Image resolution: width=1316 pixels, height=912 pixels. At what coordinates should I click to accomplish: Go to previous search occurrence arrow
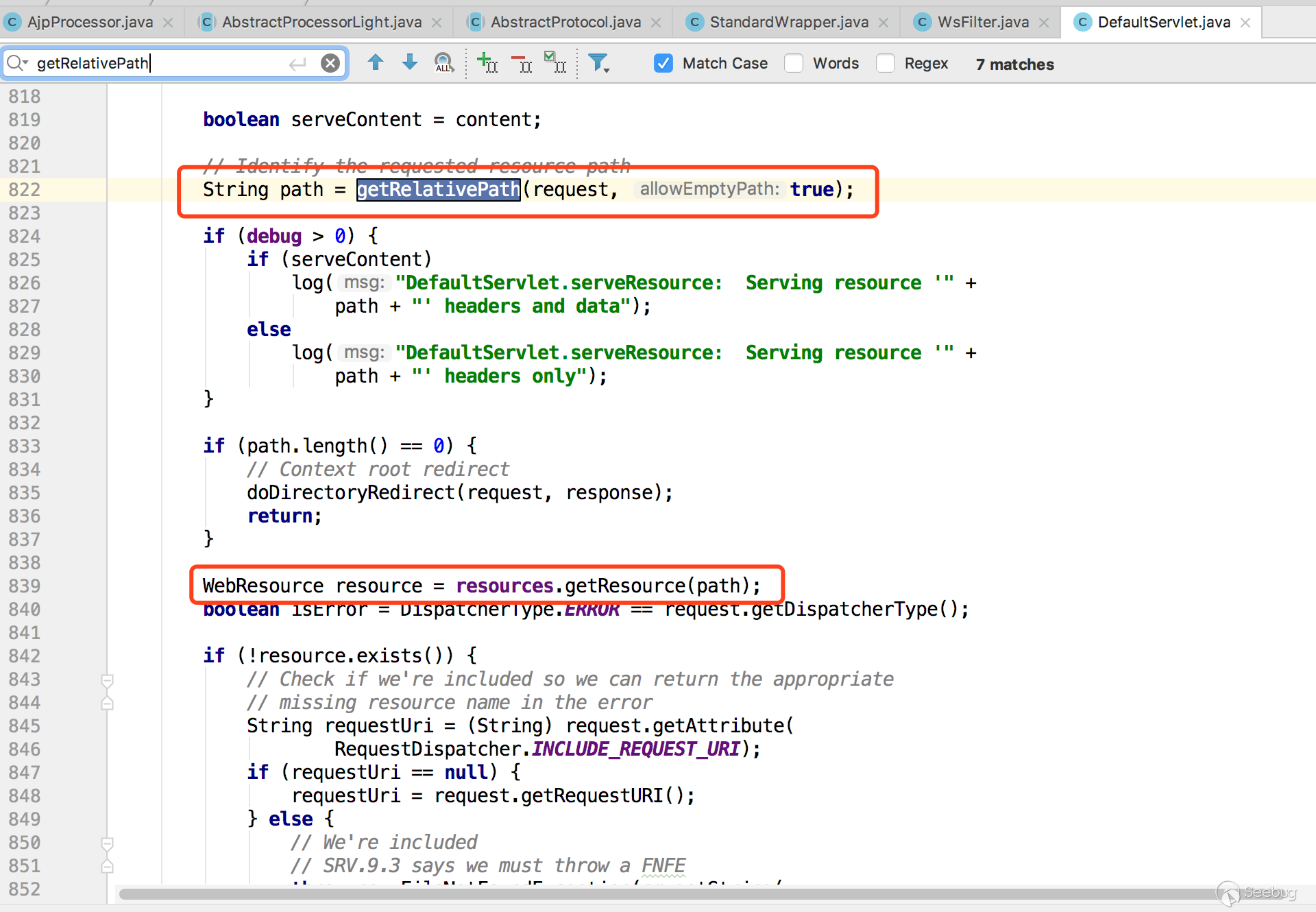coord(375,63)
